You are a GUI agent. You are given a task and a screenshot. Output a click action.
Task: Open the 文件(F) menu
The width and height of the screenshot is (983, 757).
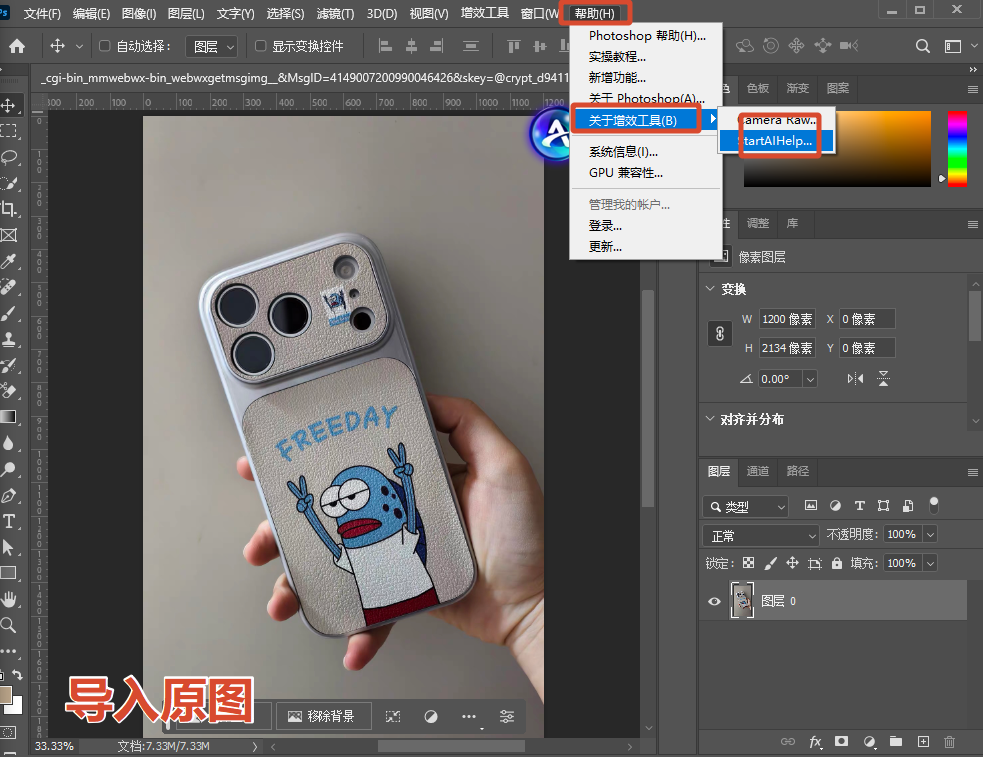(x=42, y=13)
